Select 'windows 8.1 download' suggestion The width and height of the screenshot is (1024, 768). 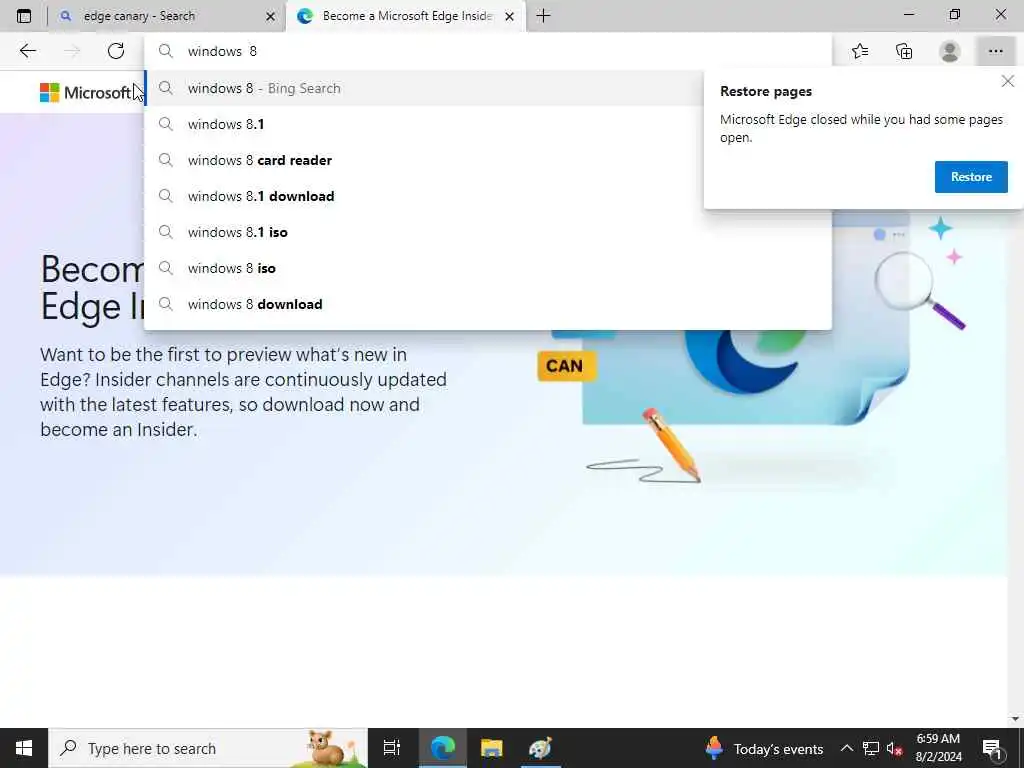424,196
